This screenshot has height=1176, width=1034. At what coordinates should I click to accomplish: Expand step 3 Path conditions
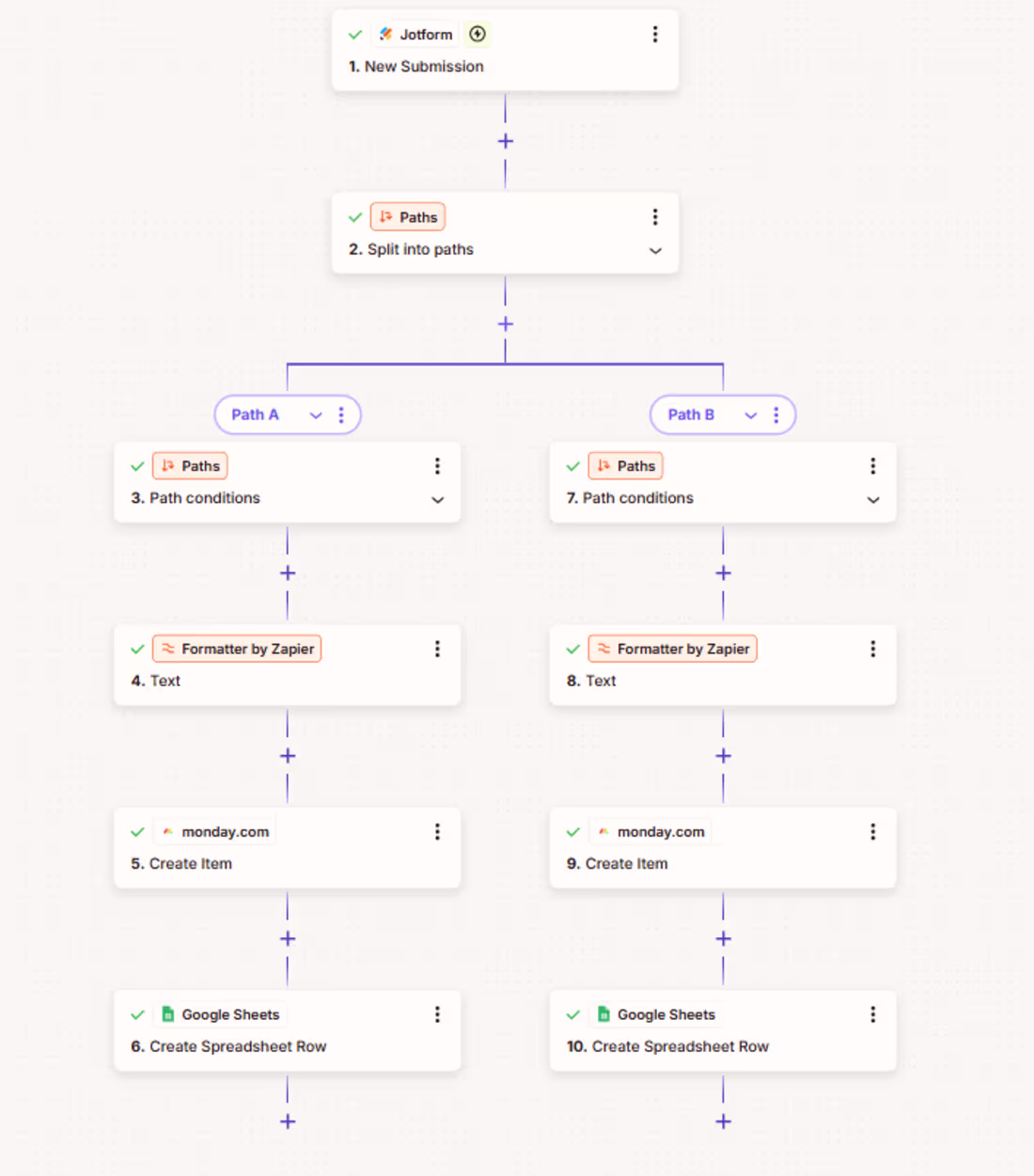point(437,500)
